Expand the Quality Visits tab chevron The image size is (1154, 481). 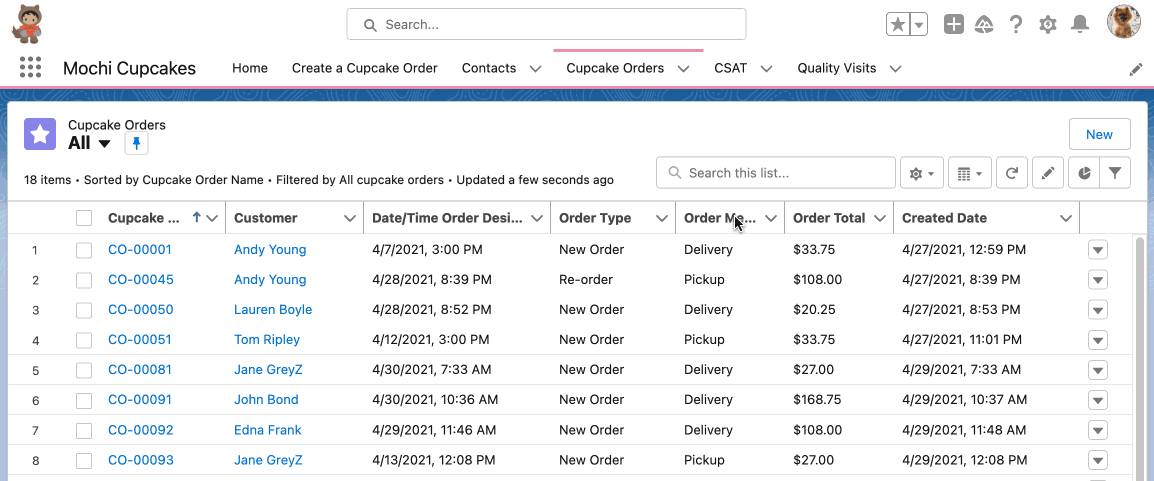click(x=896, y=68)
